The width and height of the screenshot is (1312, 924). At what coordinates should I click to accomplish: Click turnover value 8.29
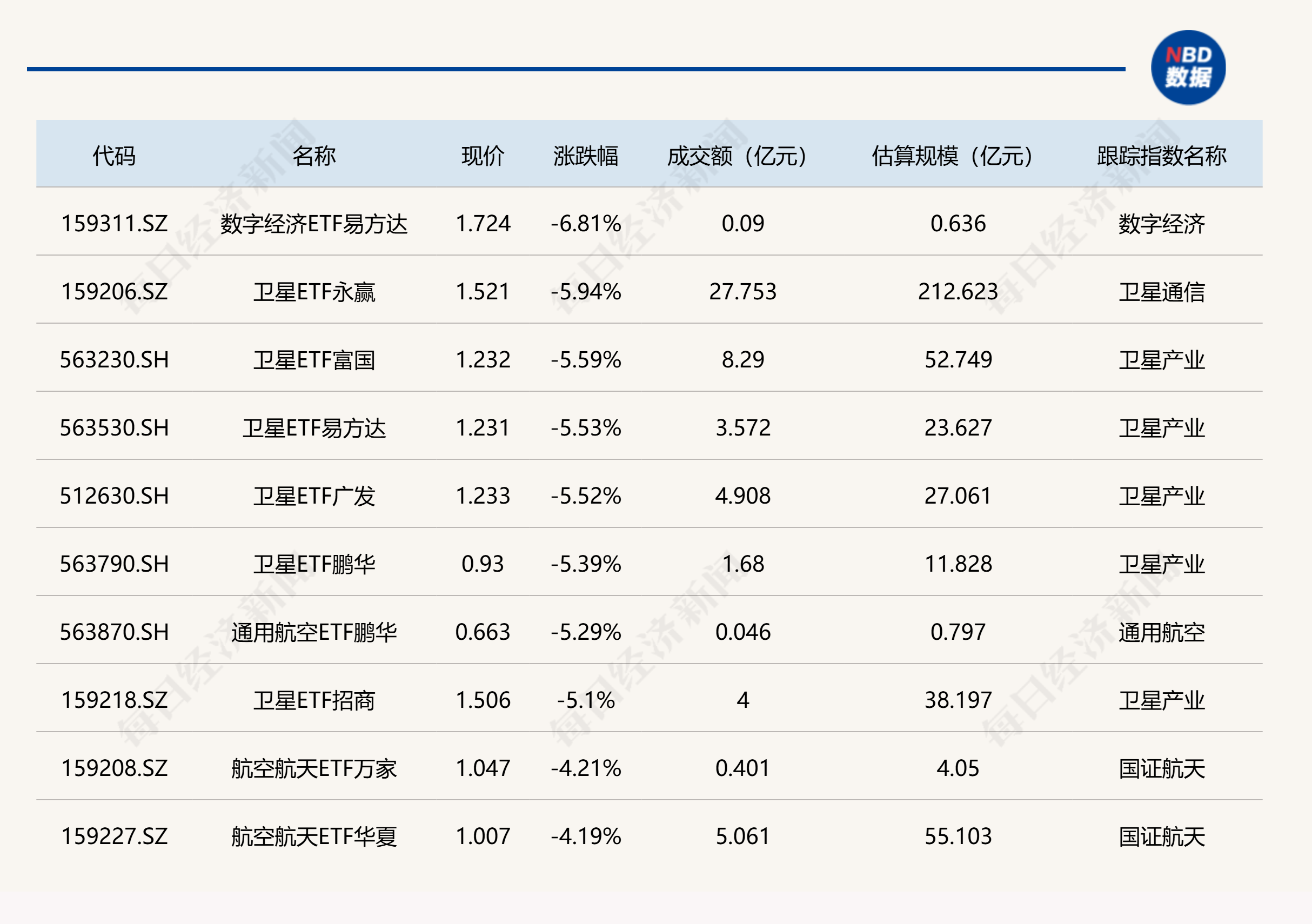tap(743, 359)
